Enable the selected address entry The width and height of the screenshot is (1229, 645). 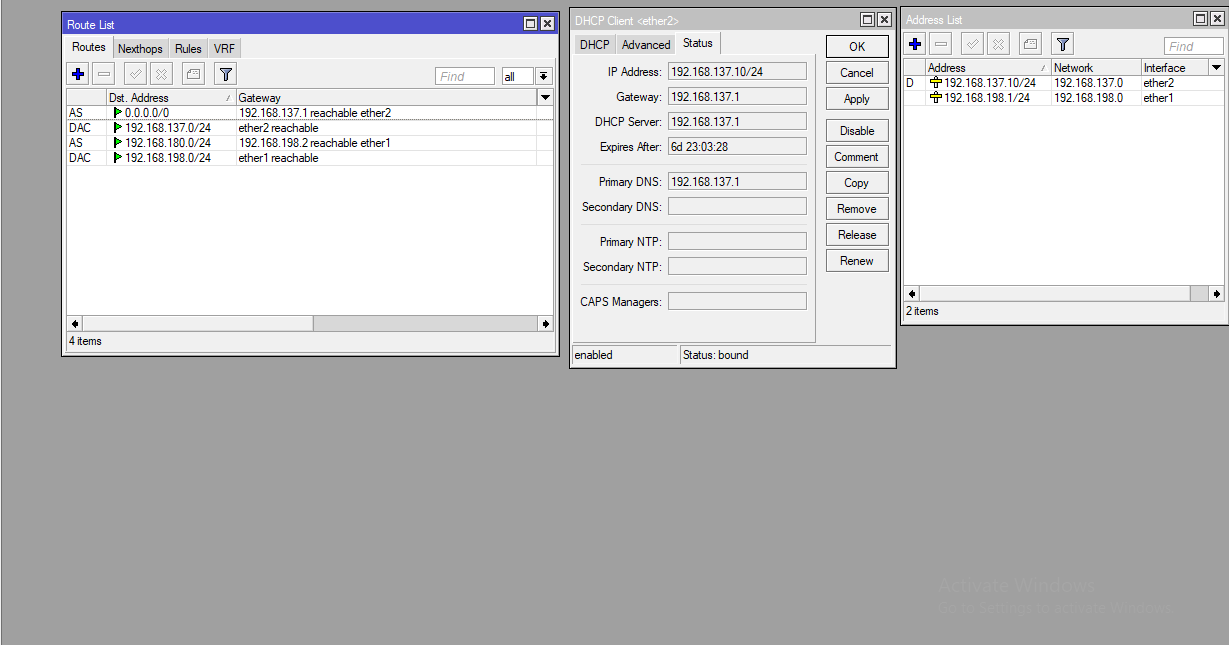pyautogui.click(x=970, y=43)
